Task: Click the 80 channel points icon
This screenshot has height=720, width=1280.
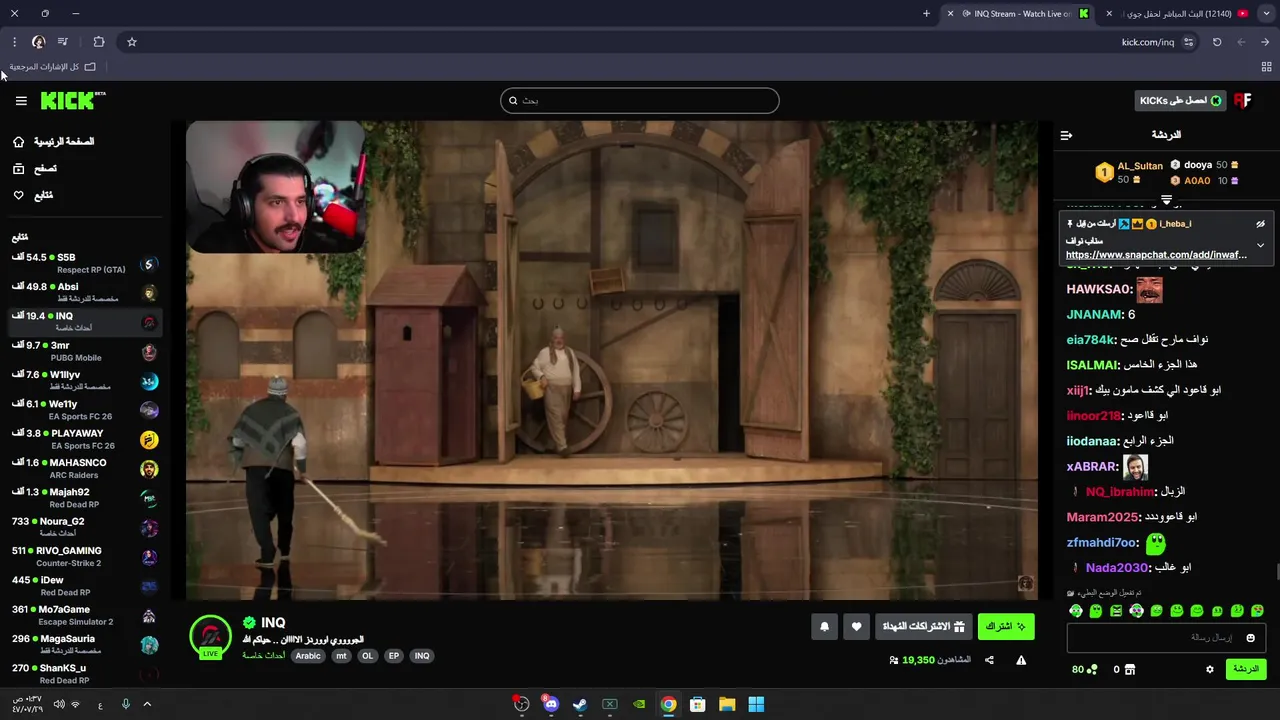Action: coord(1092,669)
